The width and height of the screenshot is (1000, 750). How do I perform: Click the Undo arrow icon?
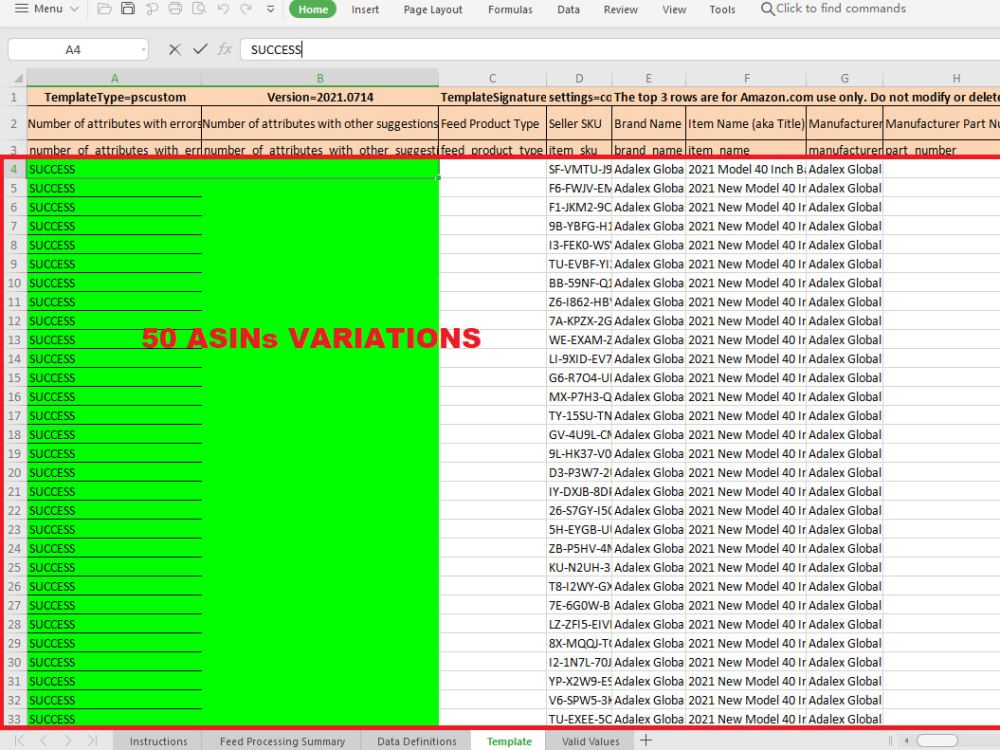click(223, 9)
